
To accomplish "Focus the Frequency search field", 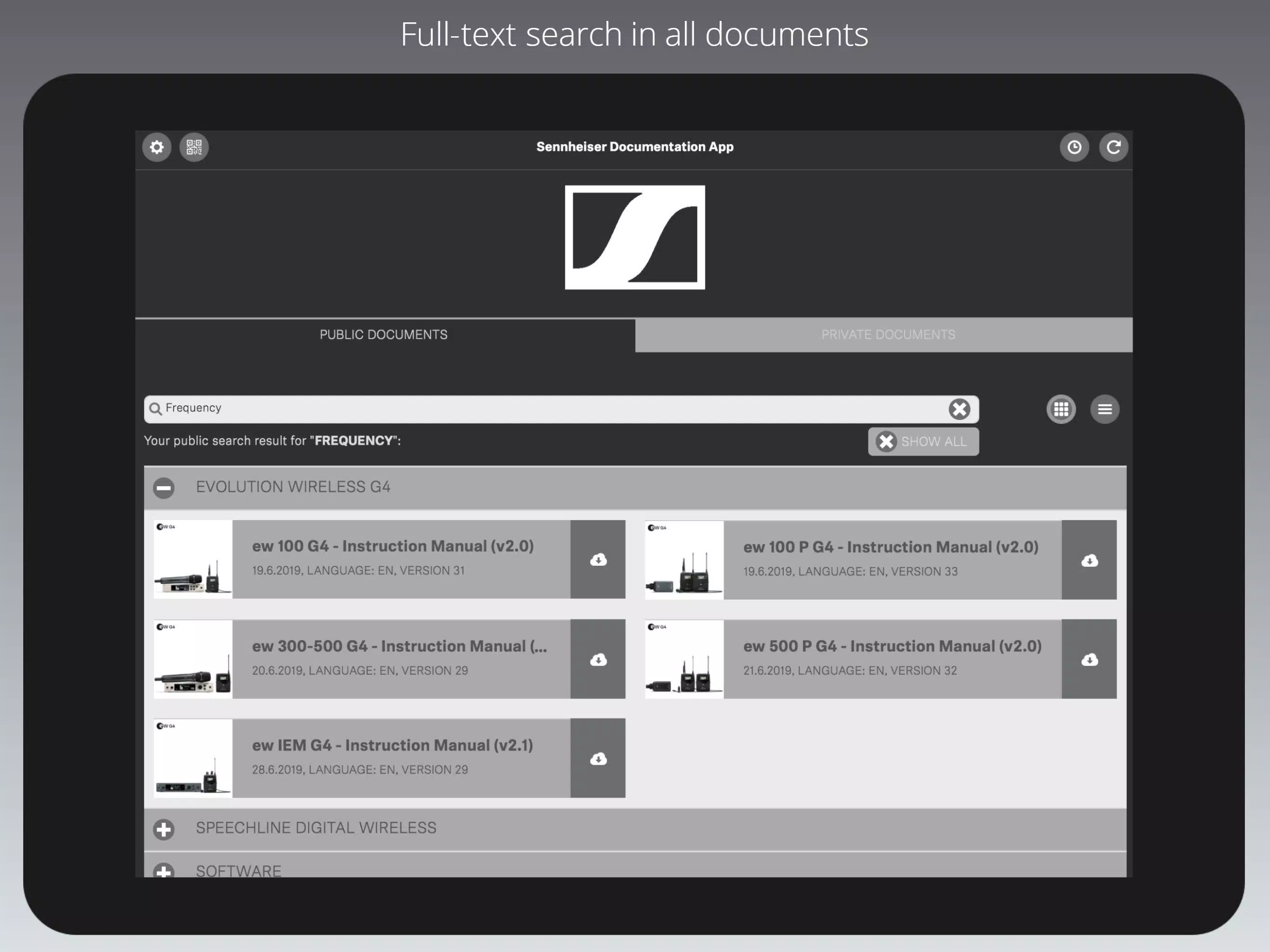I will (545, 409).
